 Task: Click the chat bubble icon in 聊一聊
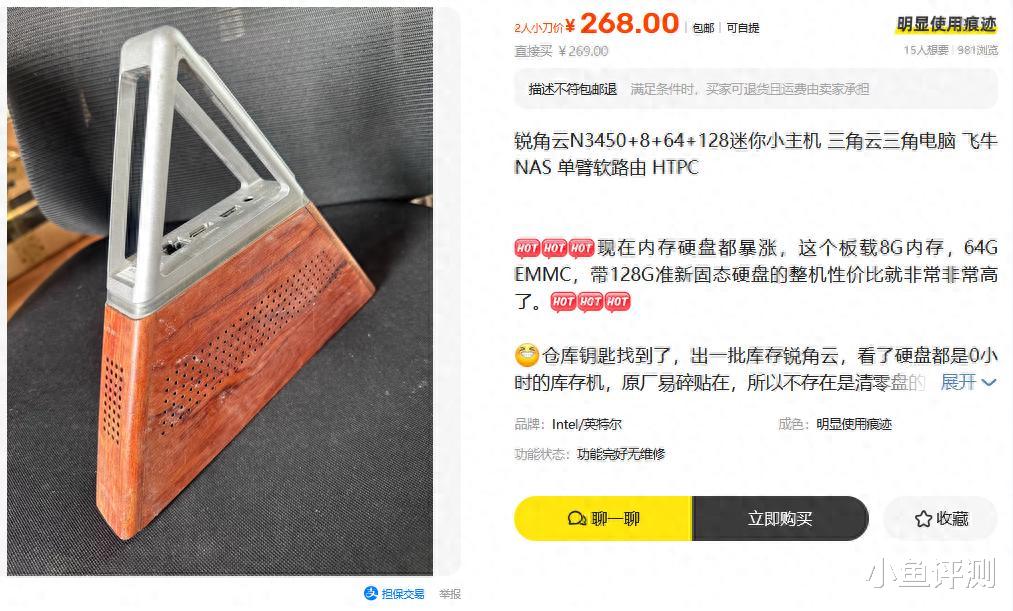click(576, 519)
